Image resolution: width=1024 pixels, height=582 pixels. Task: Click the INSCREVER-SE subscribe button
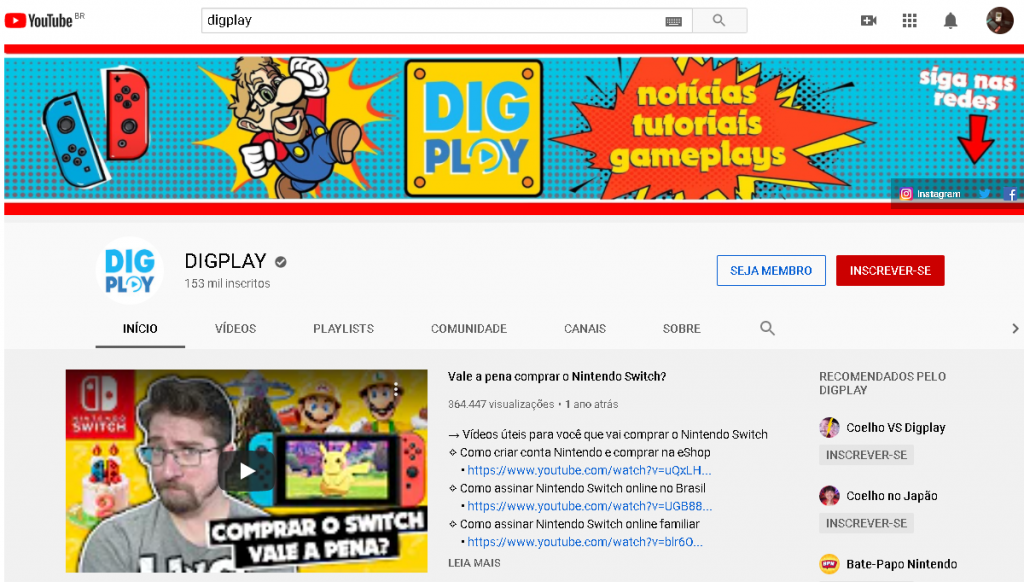[889, 271]
